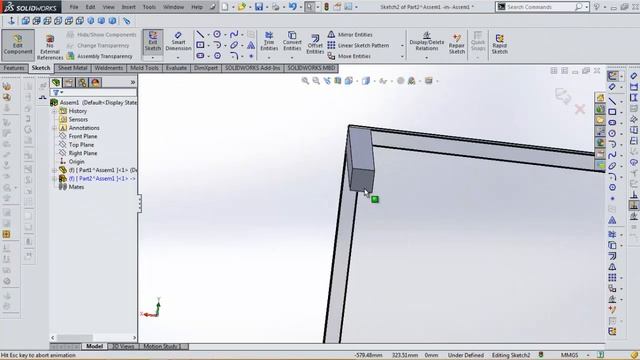Switch to the Motion Study tab

click(160, 347)
